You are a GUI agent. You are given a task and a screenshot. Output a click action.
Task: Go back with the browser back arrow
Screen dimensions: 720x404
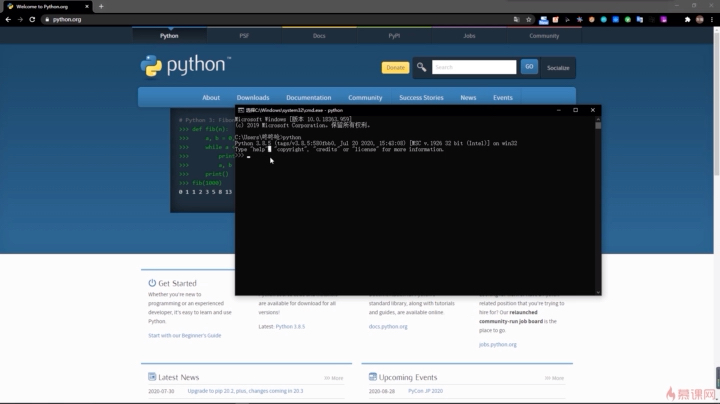point(8,19)
